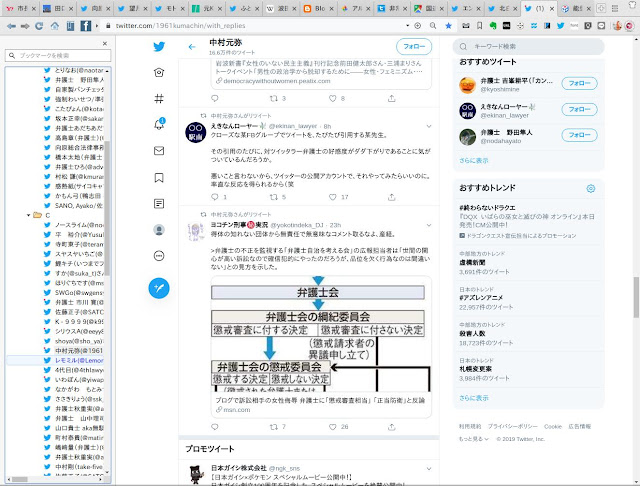Open caret menu on えきなんローヤー tweet
The height and width of the screenshot is (486, 640).
point(429,126)
